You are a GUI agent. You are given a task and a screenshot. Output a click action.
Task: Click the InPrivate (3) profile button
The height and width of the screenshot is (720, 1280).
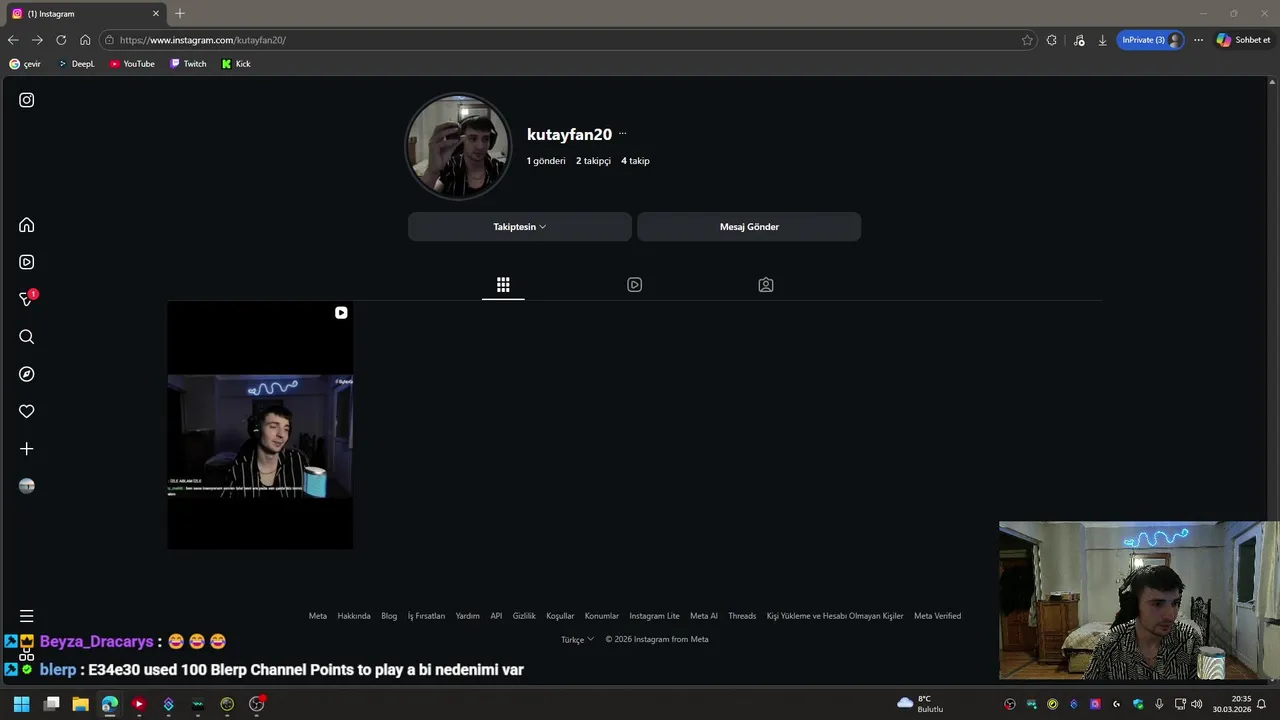pos(1151,40)
